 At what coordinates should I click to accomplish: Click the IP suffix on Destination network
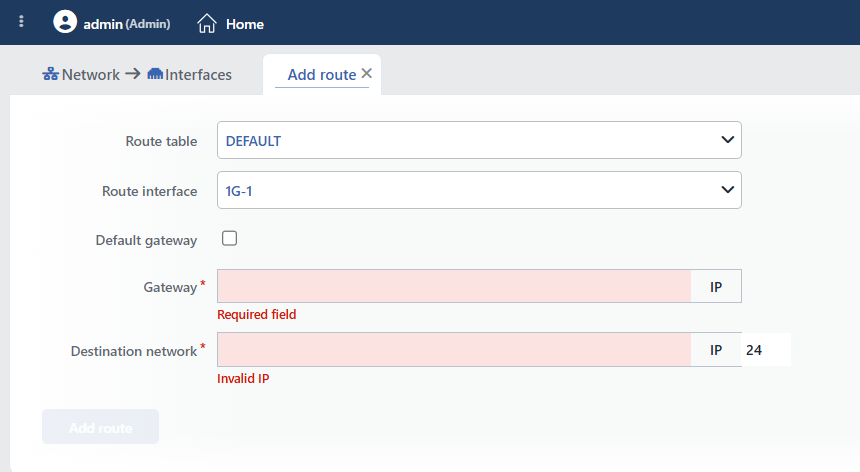point(716,350)
